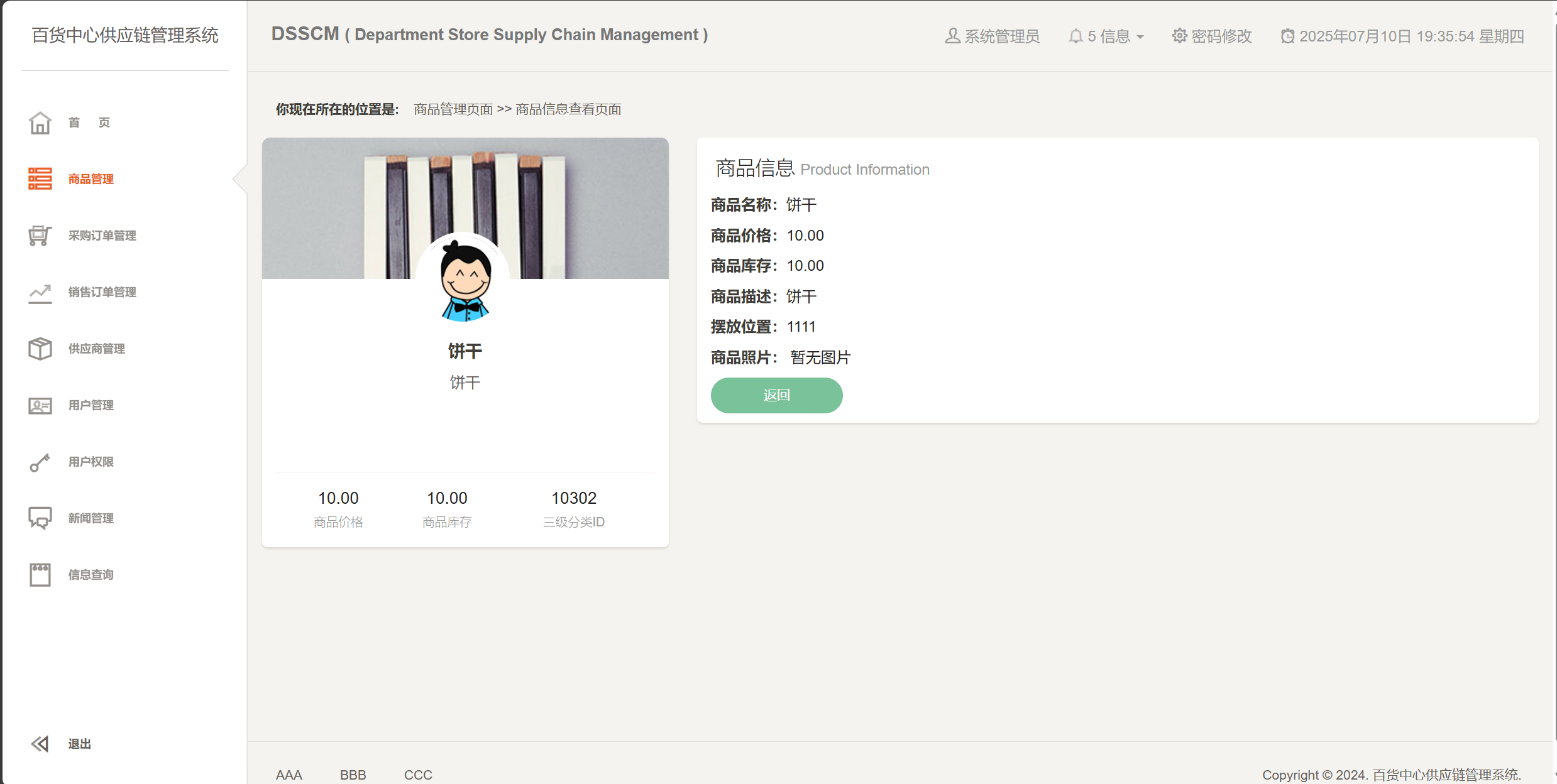The image size is (1557, 784).
Task: Click the supplier management box icon
Action: click(40, 349)
